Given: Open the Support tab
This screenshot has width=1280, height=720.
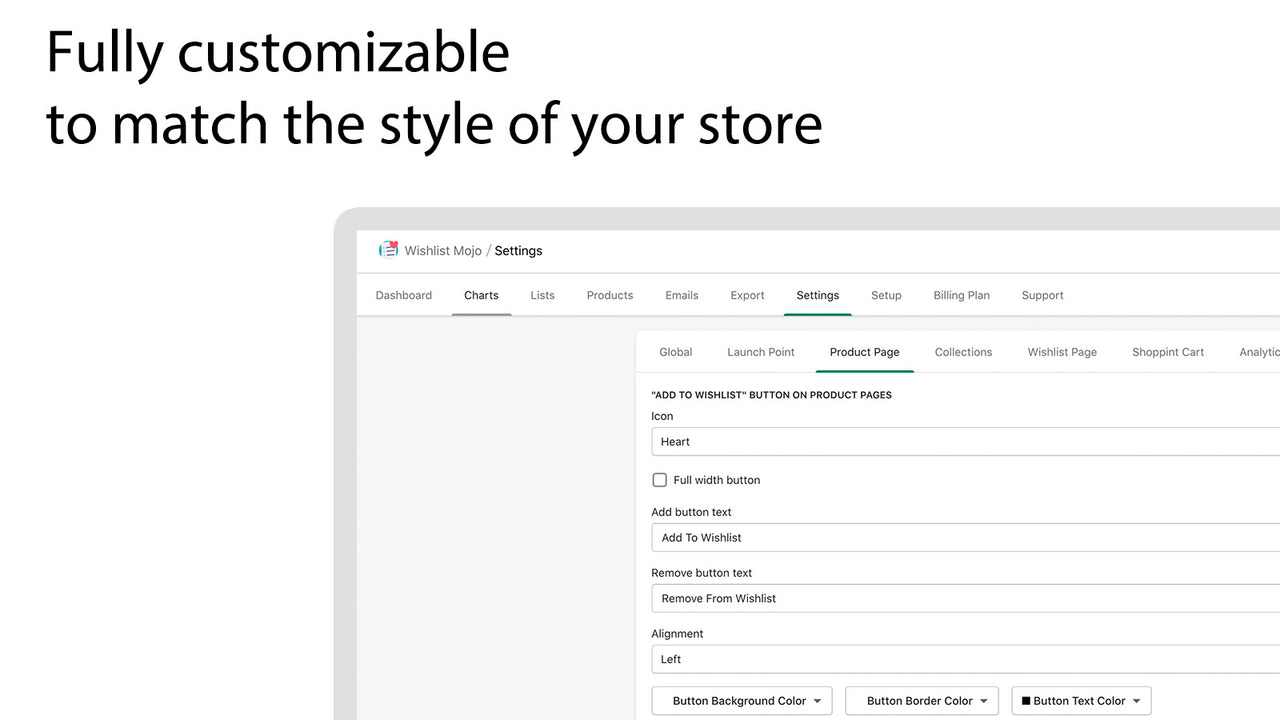Looking at the screenshot, I should click(x=1043, y=295).
